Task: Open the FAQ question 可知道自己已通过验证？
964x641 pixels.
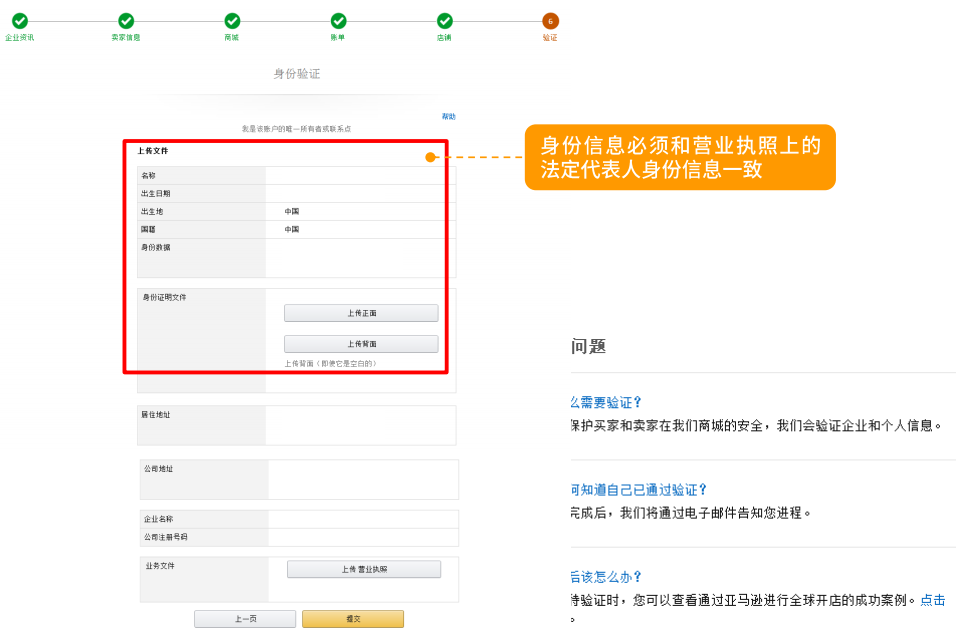Action: point(639,490)
